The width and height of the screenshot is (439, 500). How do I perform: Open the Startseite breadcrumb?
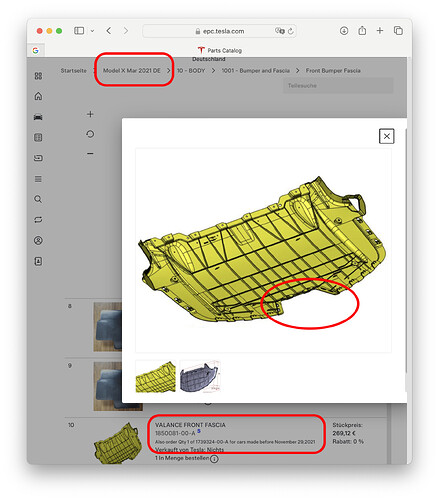tap(73, 71)
